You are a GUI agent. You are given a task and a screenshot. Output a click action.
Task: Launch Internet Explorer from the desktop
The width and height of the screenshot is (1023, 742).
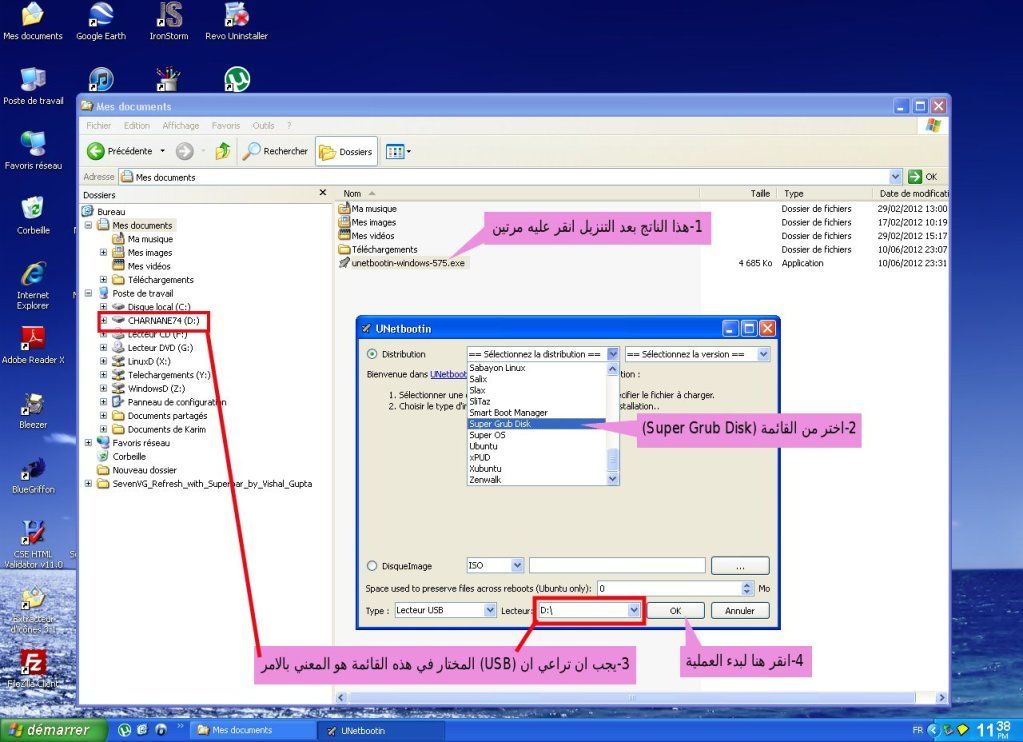click(x=33, y=285)
